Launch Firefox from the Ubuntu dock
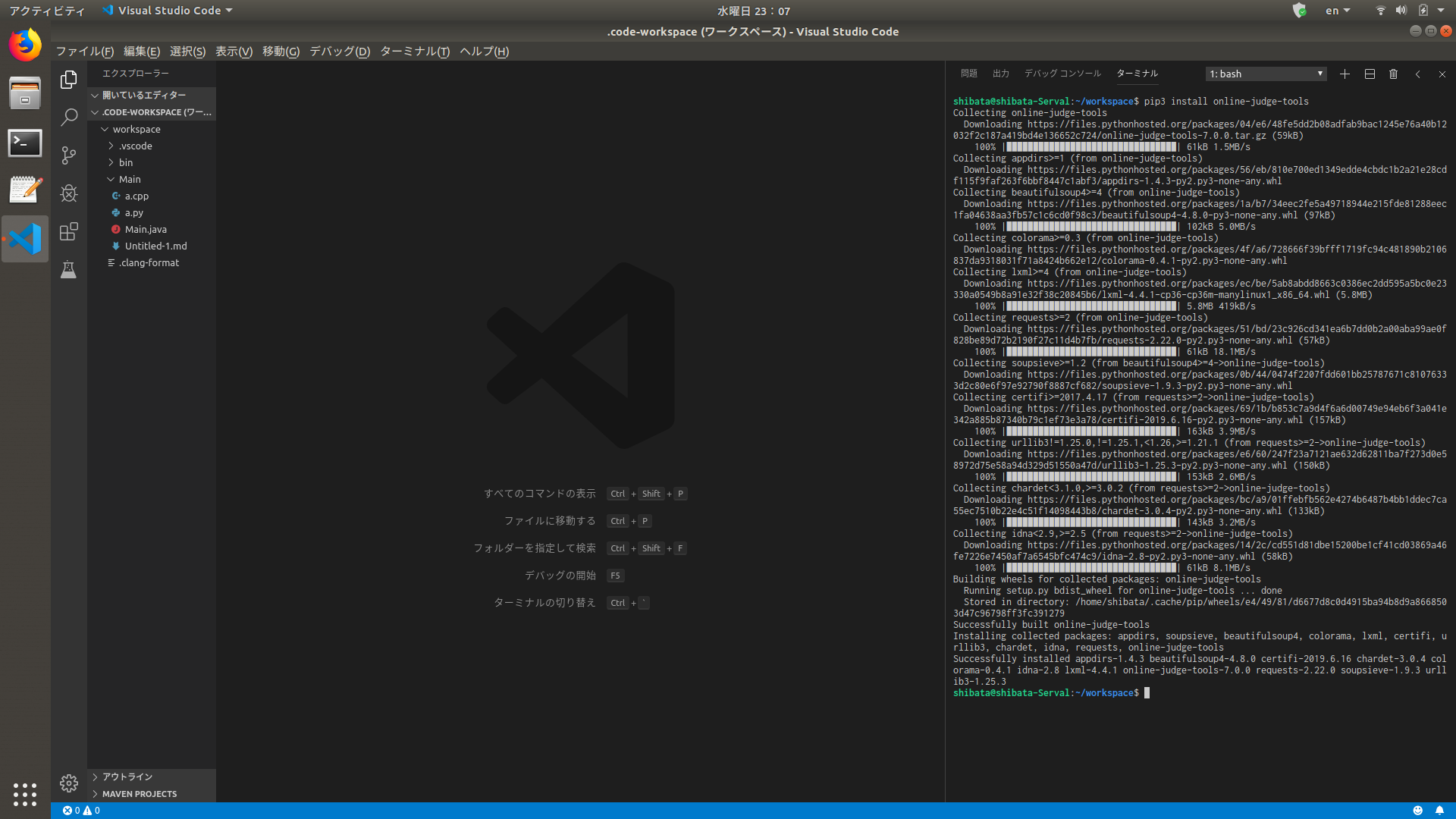This screenshot has height=819, width=1456. coord(25,45)
